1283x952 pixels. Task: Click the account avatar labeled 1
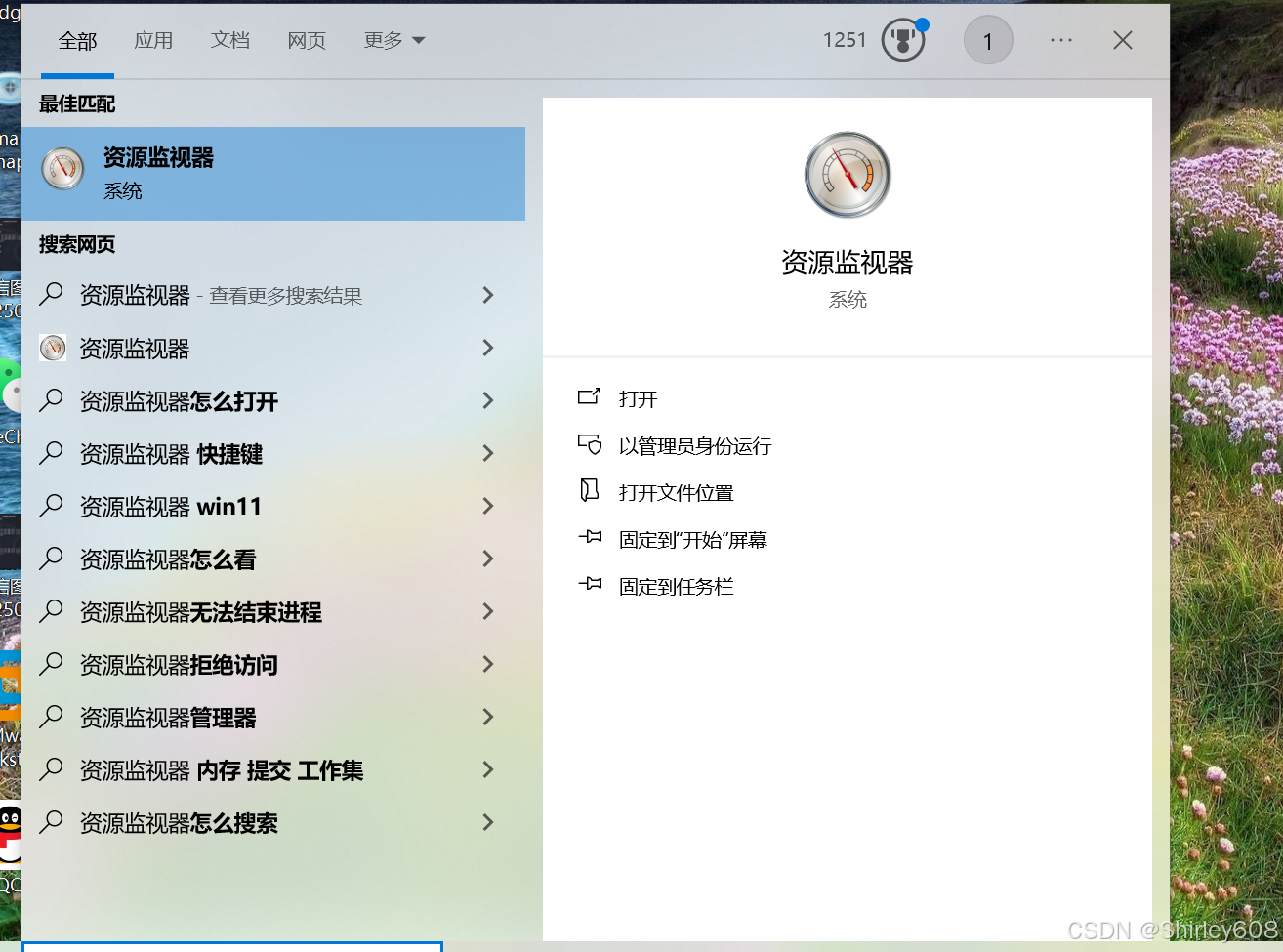(x=987, y=40)
